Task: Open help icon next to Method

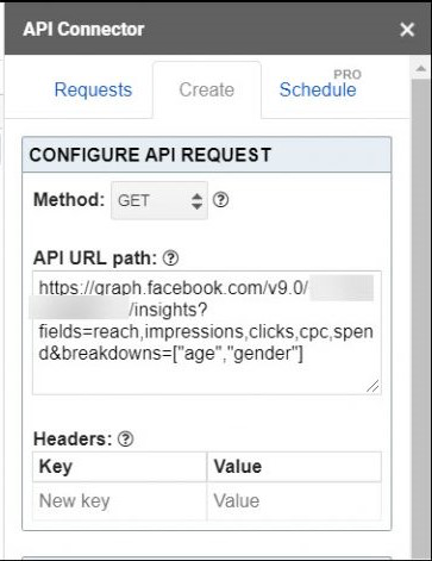Action: [220, 200]
